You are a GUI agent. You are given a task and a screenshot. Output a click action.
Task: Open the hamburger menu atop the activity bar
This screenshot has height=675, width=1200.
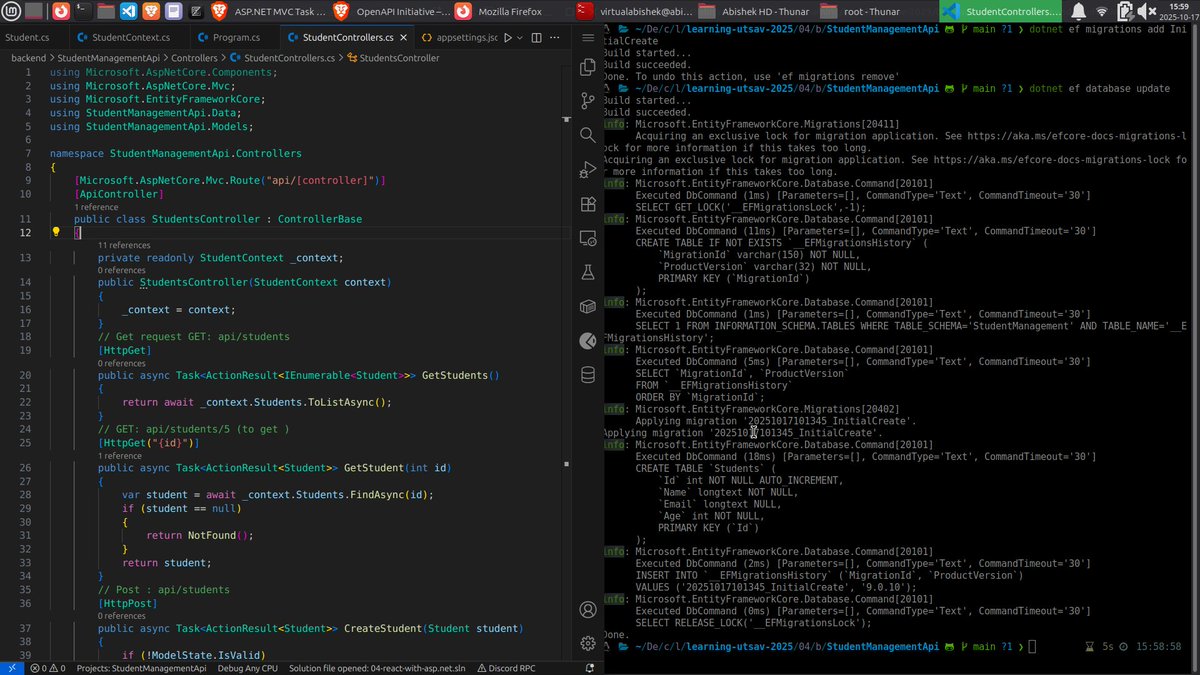coord(587,37)
